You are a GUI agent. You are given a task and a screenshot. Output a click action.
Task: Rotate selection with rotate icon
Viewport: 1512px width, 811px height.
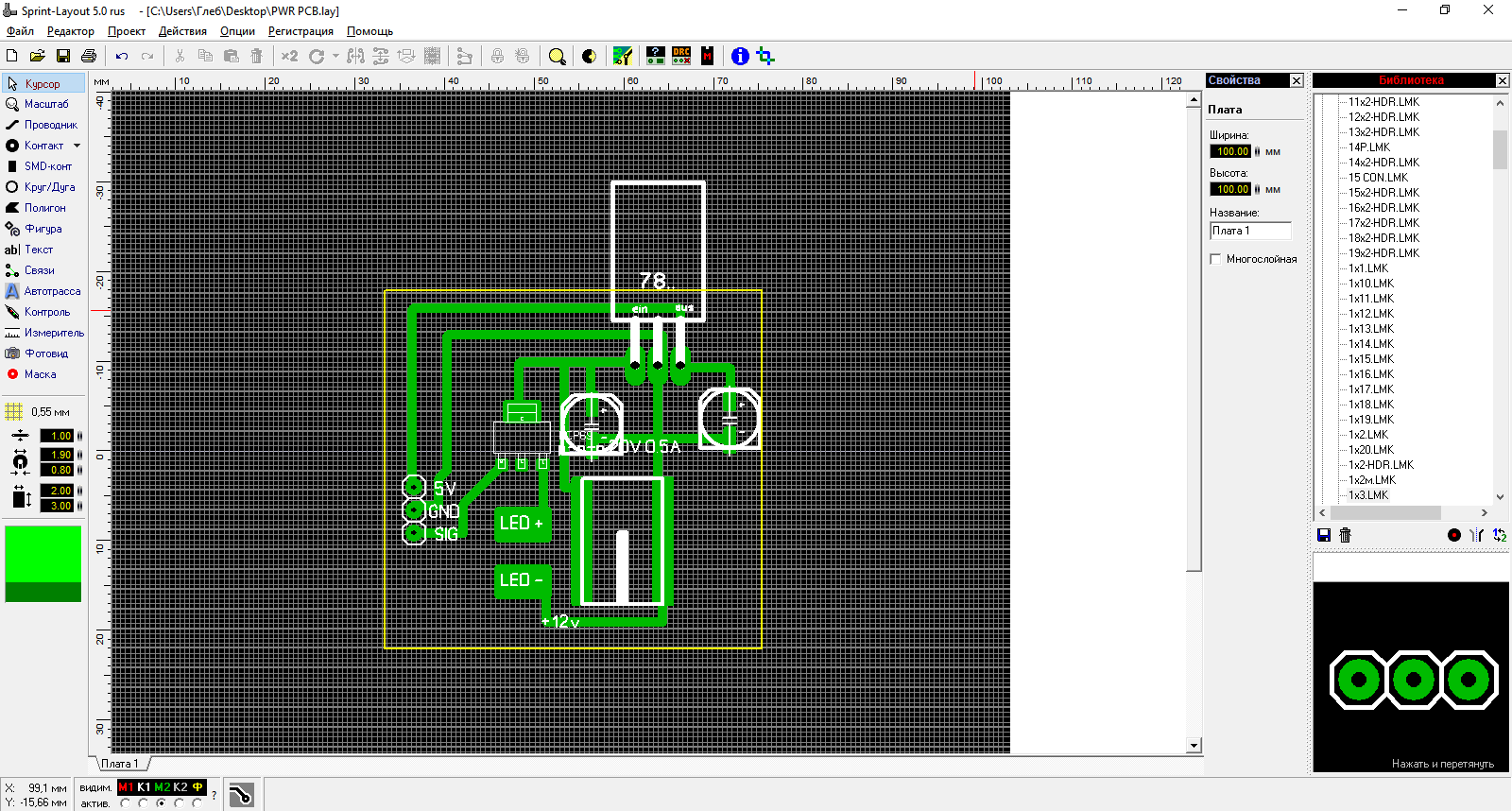(317, 57)
